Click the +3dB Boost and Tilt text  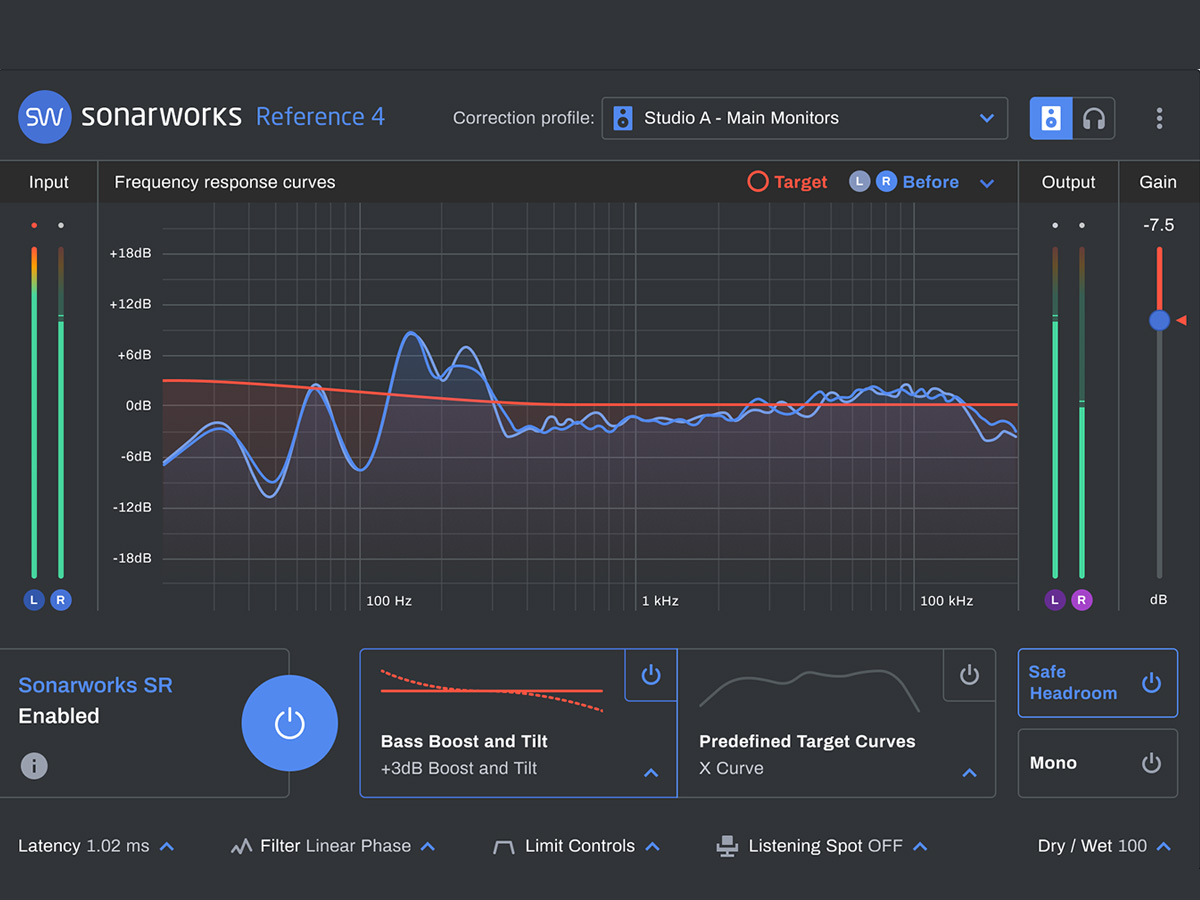[x=459, y=768]
